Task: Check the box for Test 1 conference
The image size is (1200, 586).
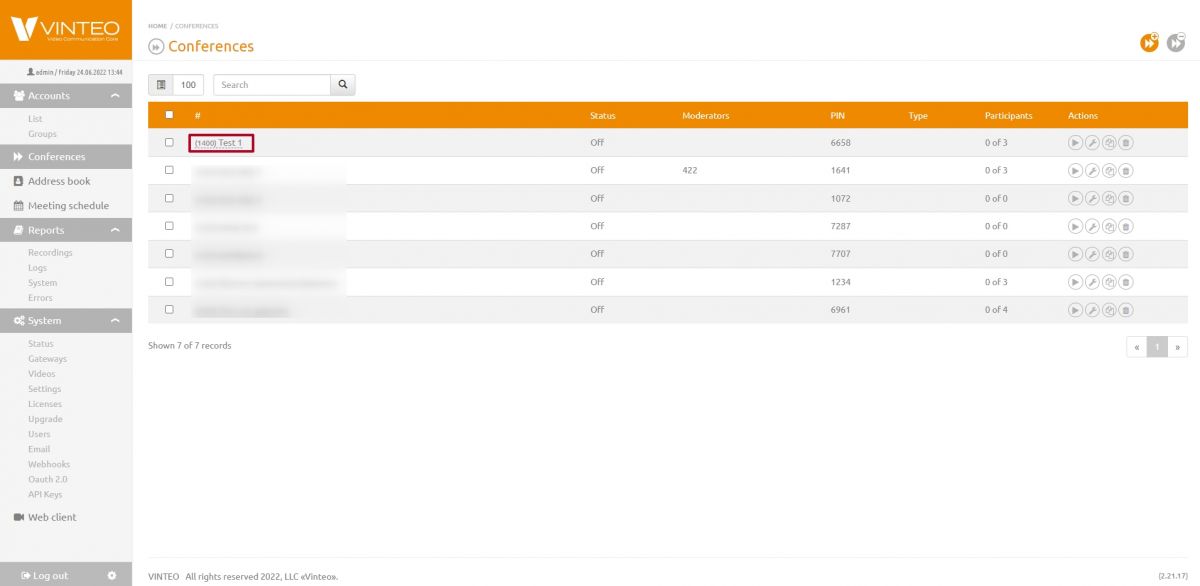Action: coord(169,143)
